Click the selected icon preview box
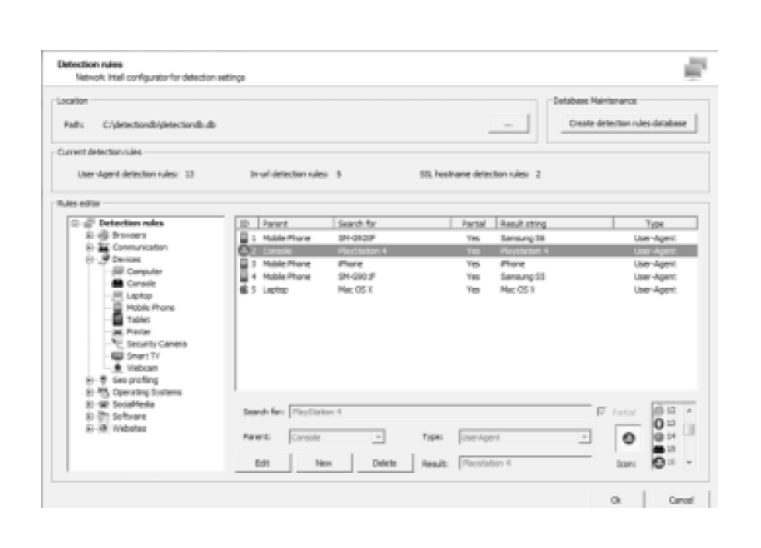Viewport: 761px width, 548px height. point(629,439)
